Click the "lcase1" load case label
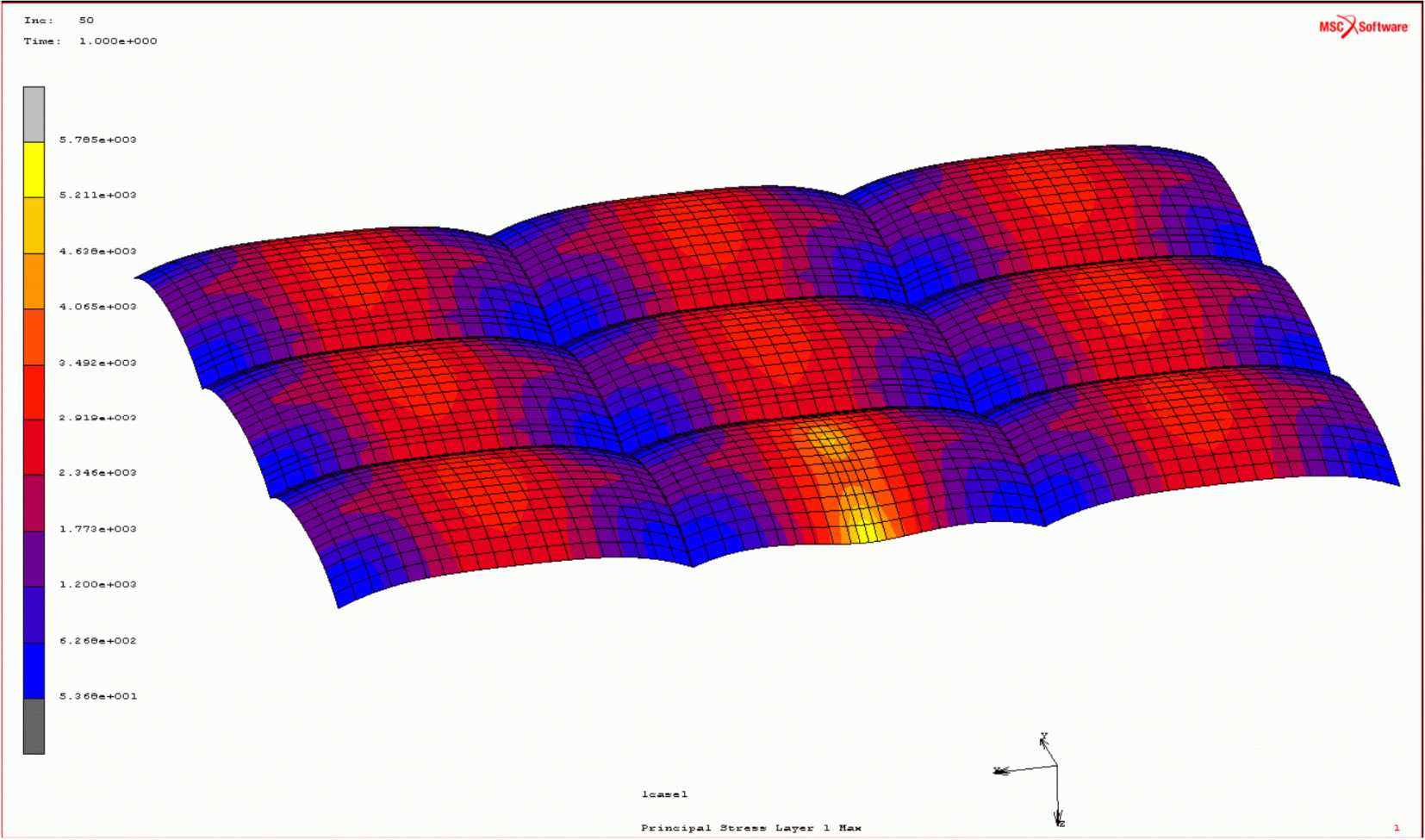The height and width of the screenshot is (840, 1425). coord(664,794)
